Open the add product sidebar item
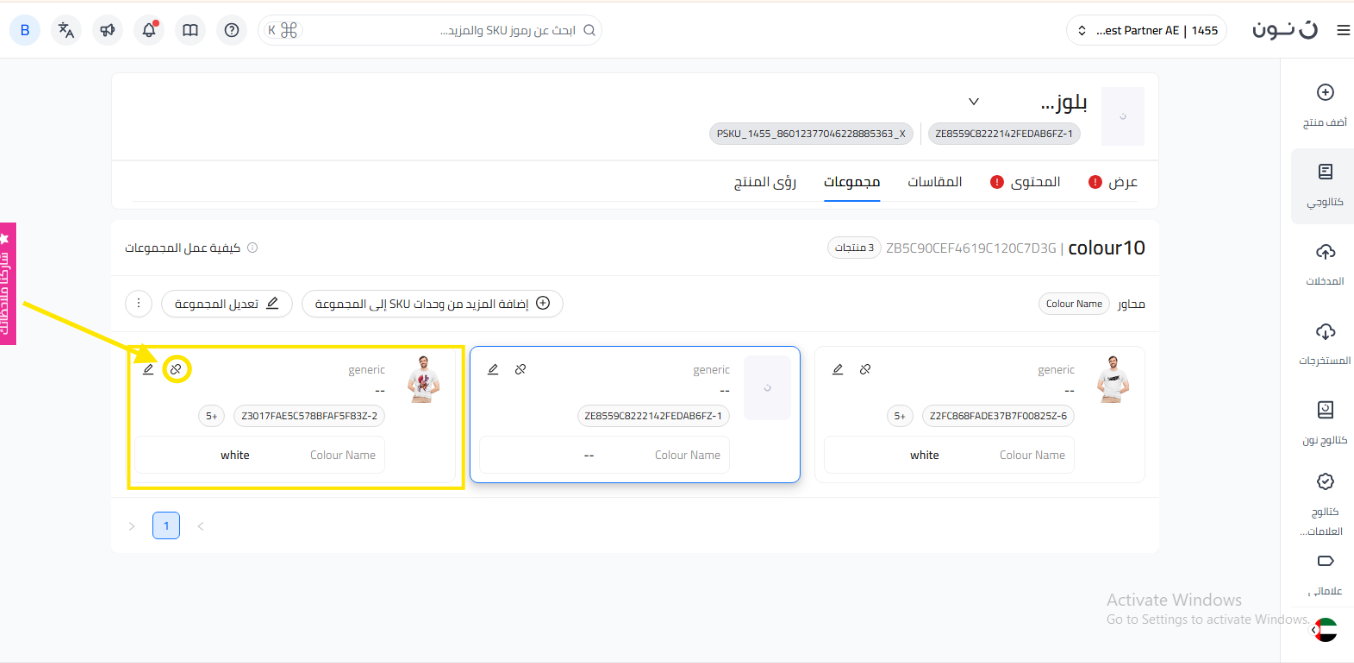Image resolution: width=1354 pixels, height=663 pixels. tap(1325, 105)
